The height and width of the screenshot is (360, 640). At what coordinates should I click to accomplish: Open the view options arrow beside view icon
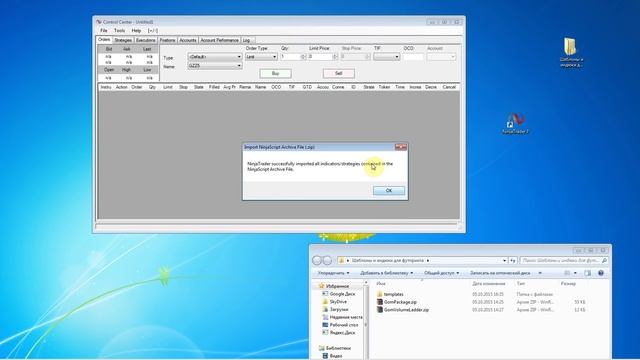tap(575, 273)
